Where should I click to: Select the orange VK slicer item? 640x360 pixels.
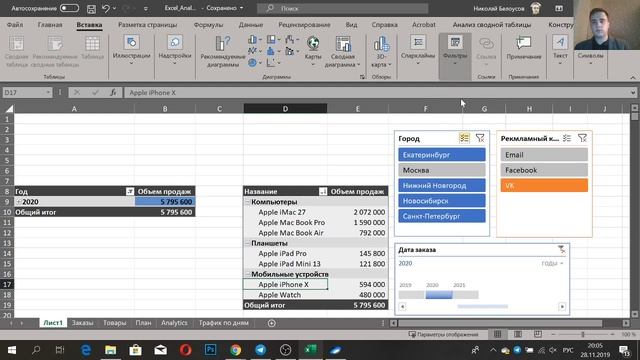pyautogui.click(x=544, y=185)
